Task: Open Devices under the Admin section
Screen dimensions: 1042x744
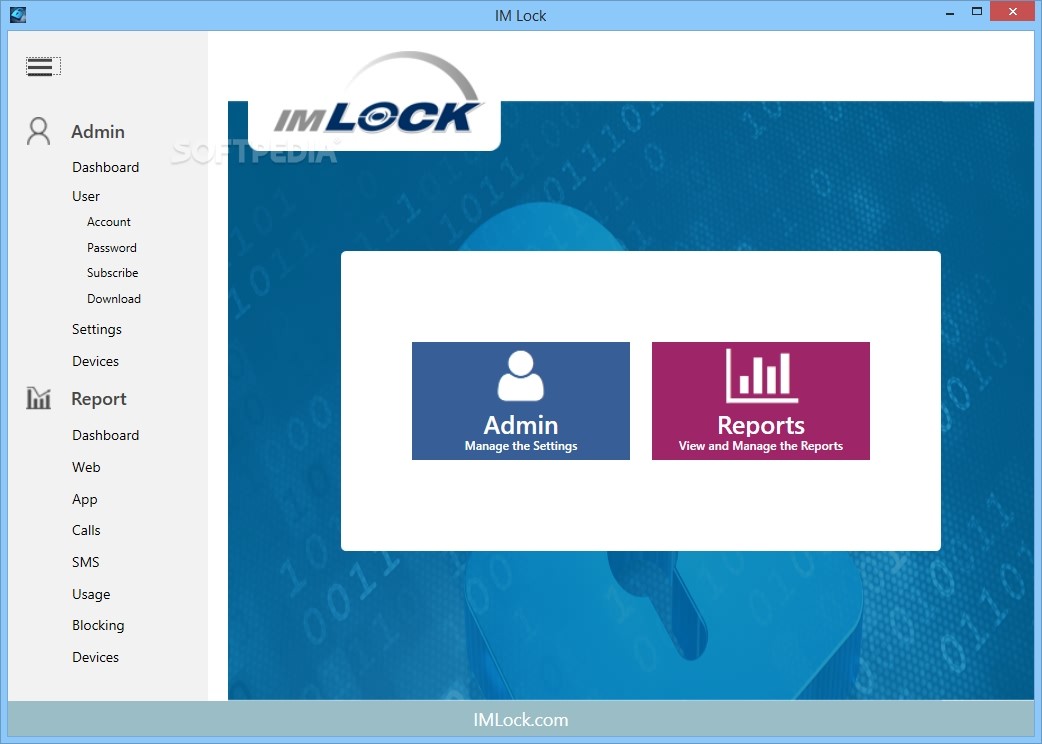Action: (x=96, y=361)
